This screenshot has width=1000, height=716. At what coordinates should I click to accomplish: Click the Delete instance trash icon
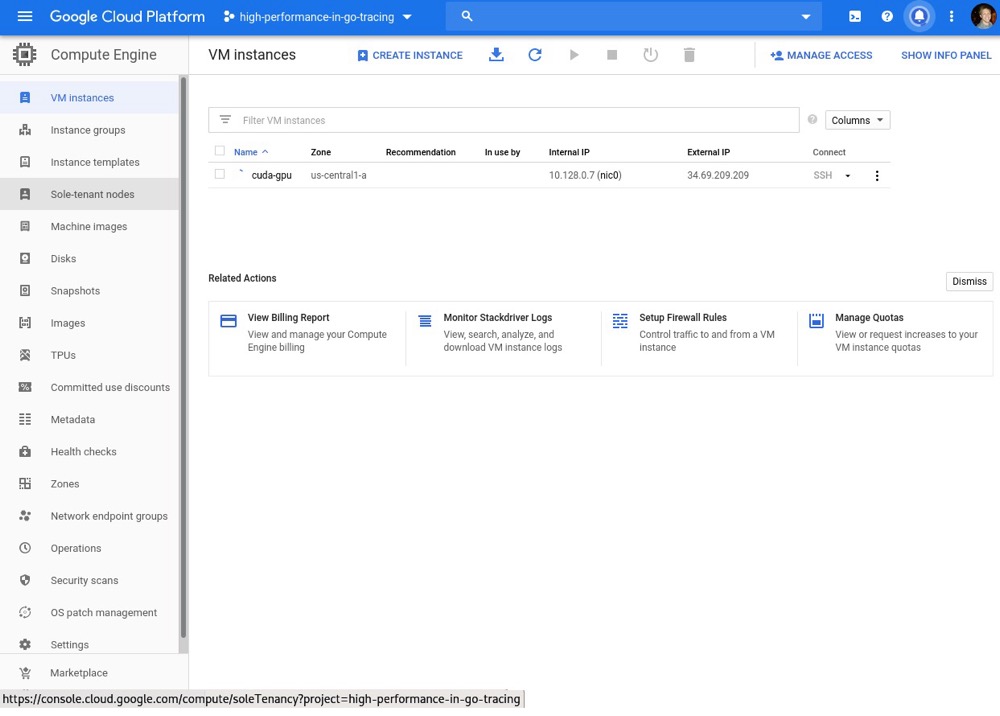(x=689, y=55)
